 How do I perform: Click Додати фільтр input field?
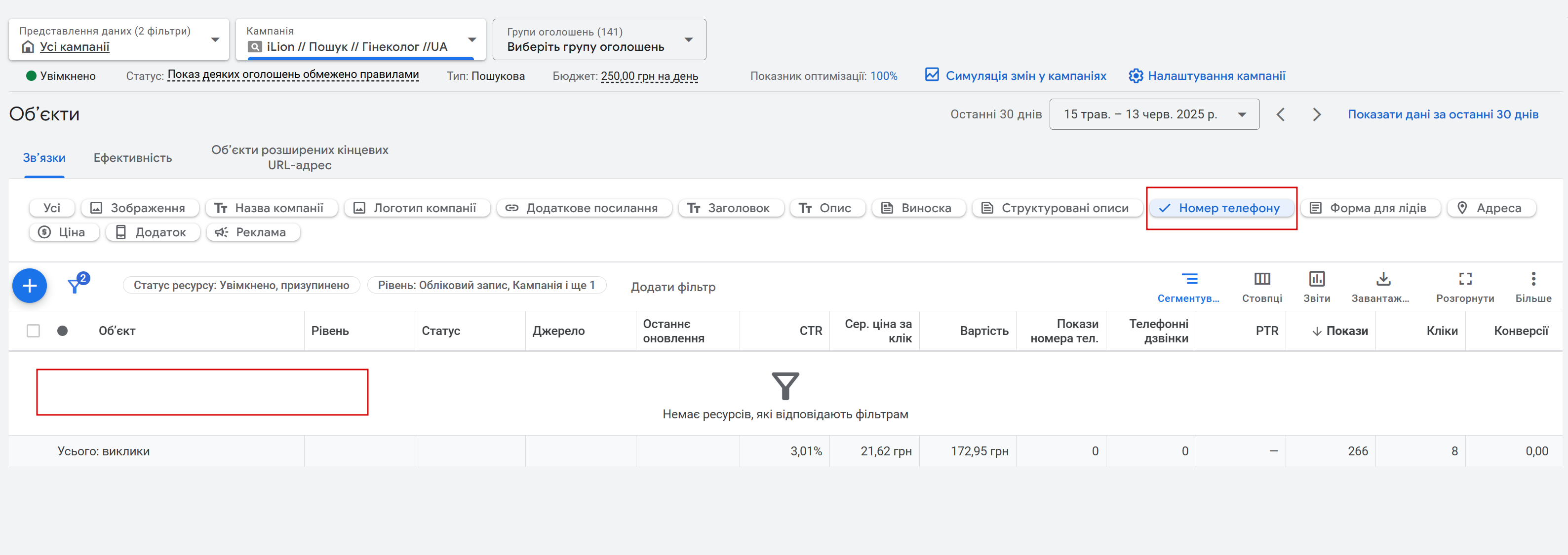click(x=672, y=287)
